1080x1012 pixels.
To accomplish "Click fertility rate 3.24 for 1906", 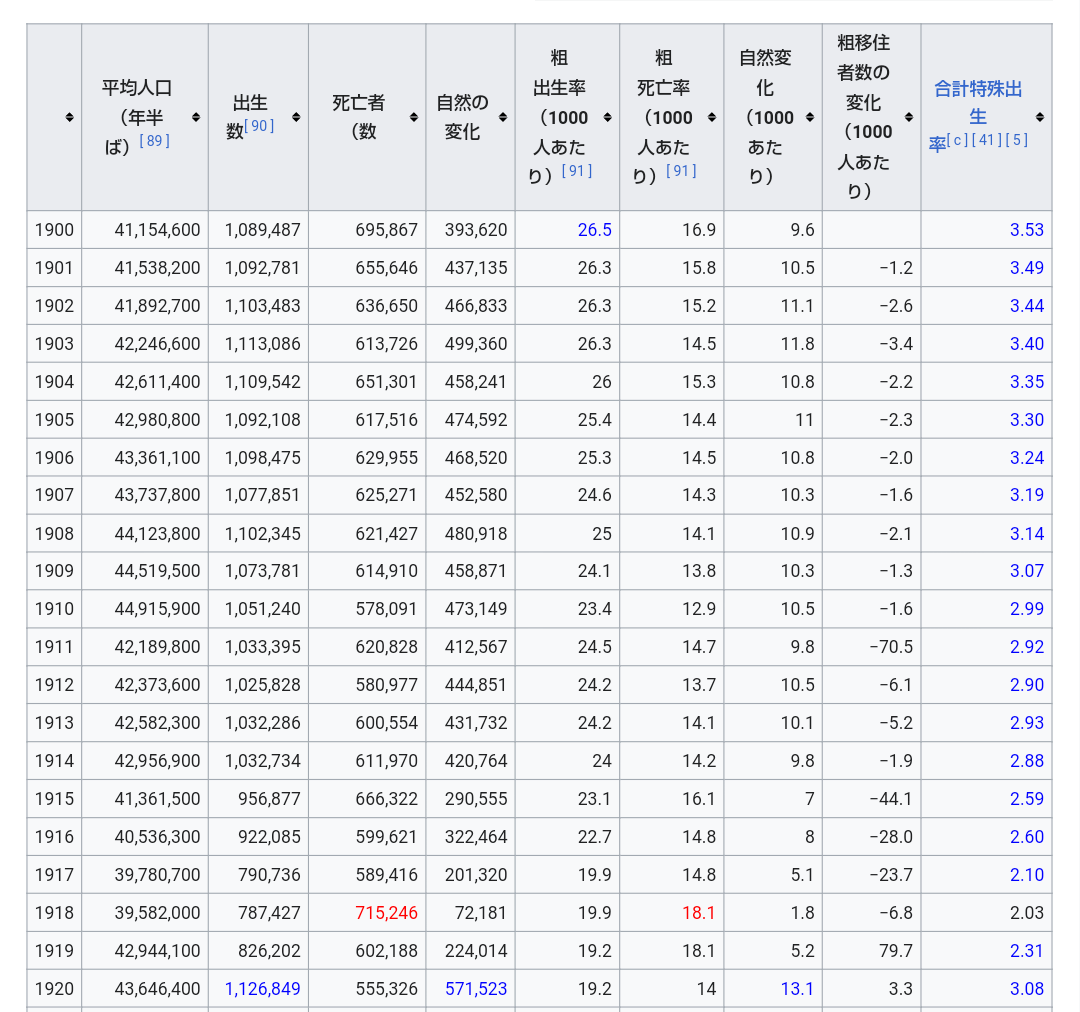I will (1027, 457).
